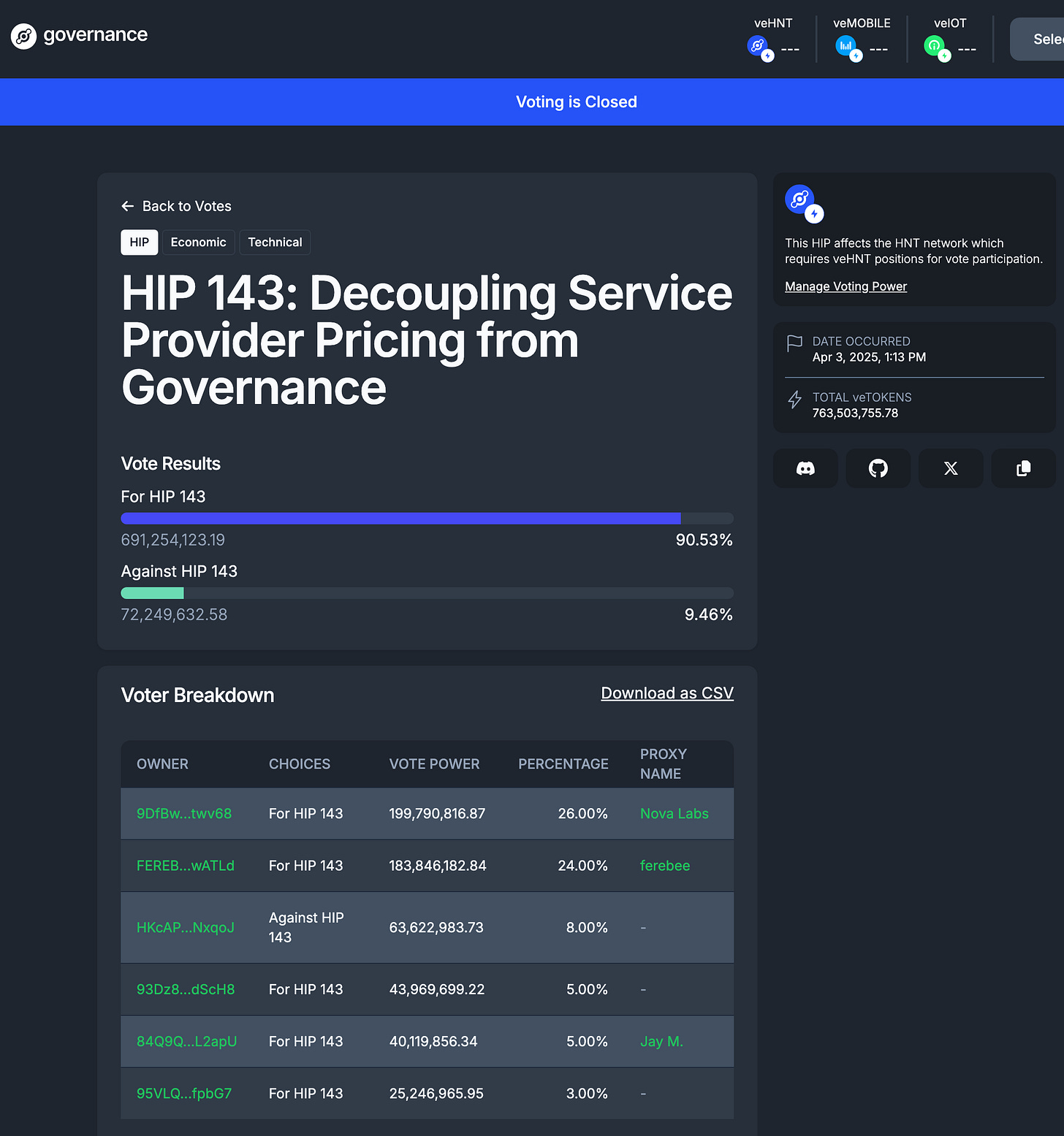Open owner FEREB...wATLd address
The height and width of the screenshot is (1136, 1064).
click(186, 866)
